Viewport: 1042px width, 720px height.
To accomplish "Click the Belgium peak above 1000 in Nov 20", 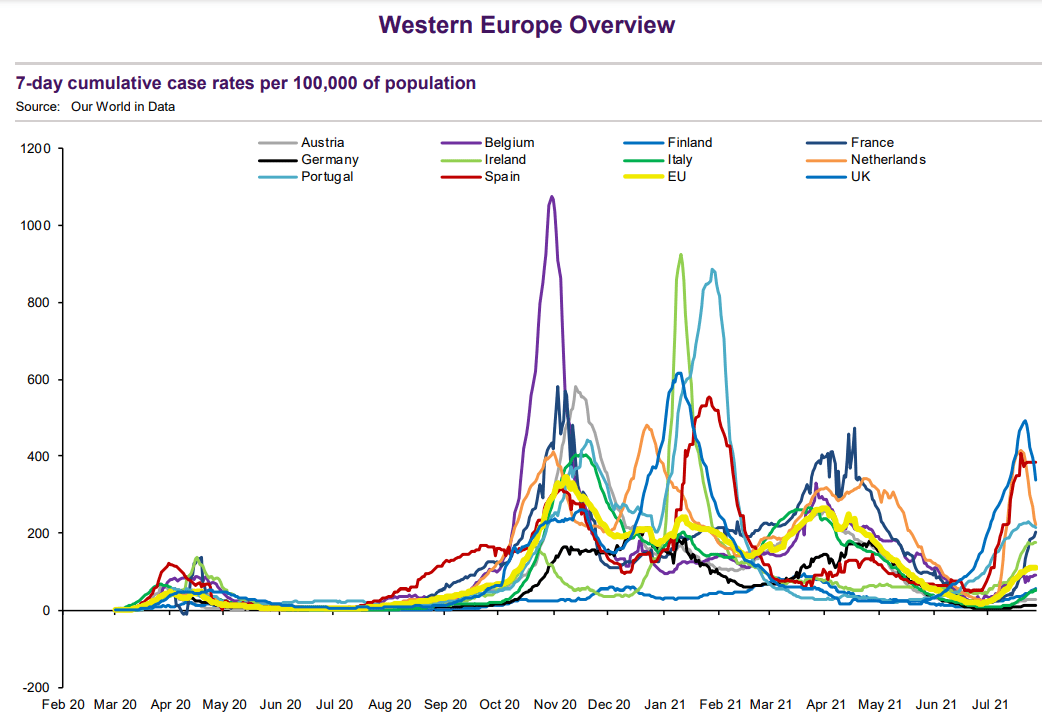I will click(x=552, y=197).
